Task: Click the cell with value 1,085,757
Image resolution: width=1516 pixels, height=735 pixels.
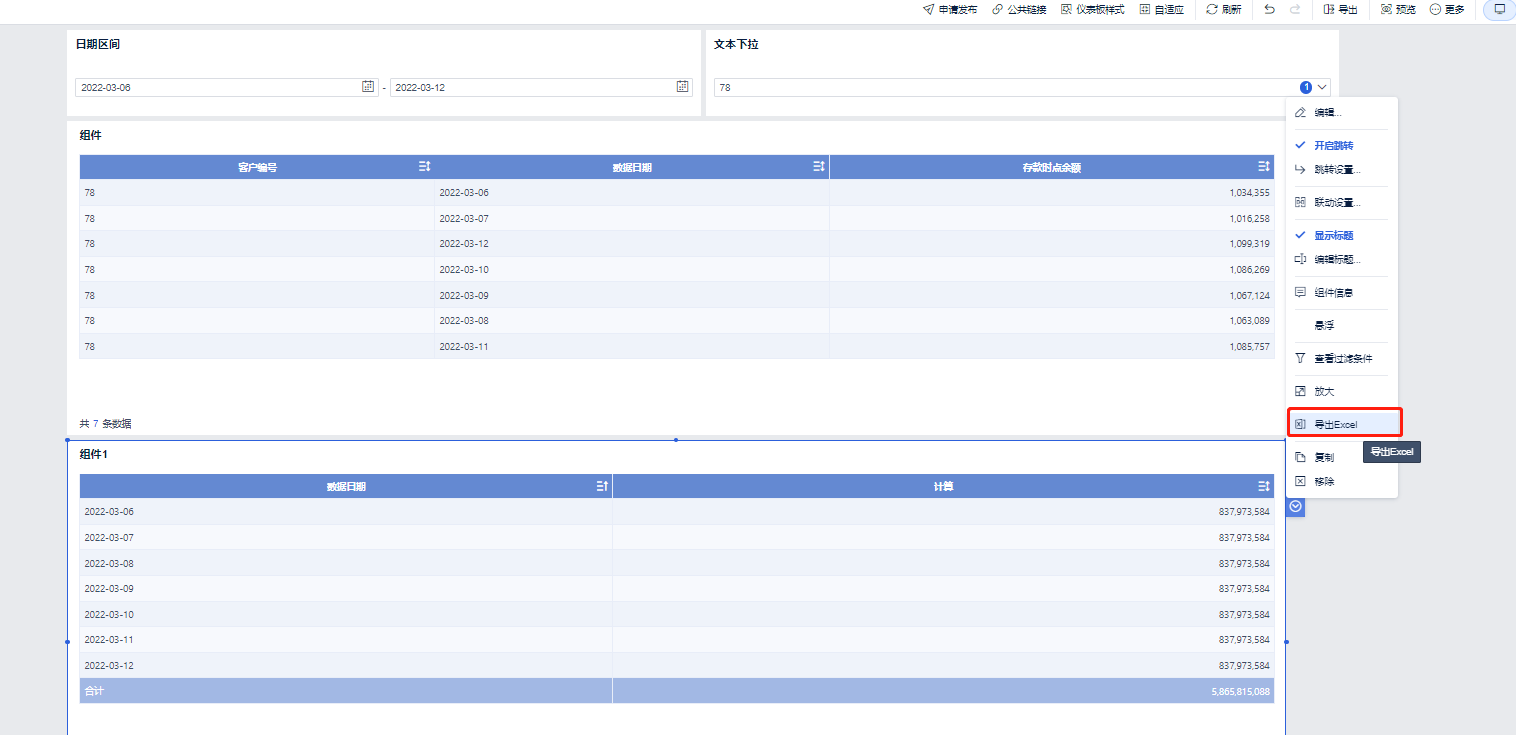Action: [x=1052, y=347]
